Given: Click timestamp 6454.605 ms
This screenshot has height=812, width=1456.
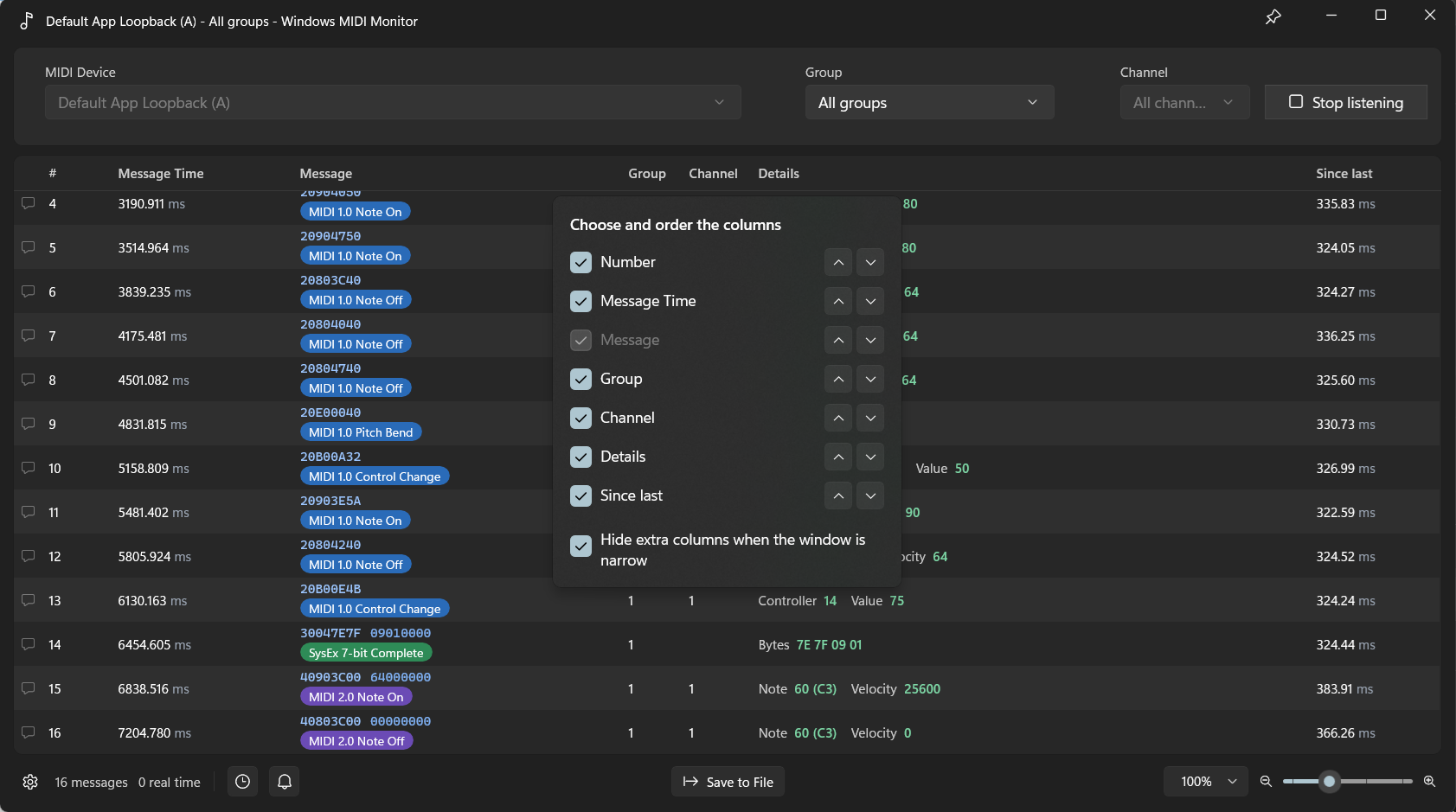Looking at the screenshot, I should [x=155, y=644].
